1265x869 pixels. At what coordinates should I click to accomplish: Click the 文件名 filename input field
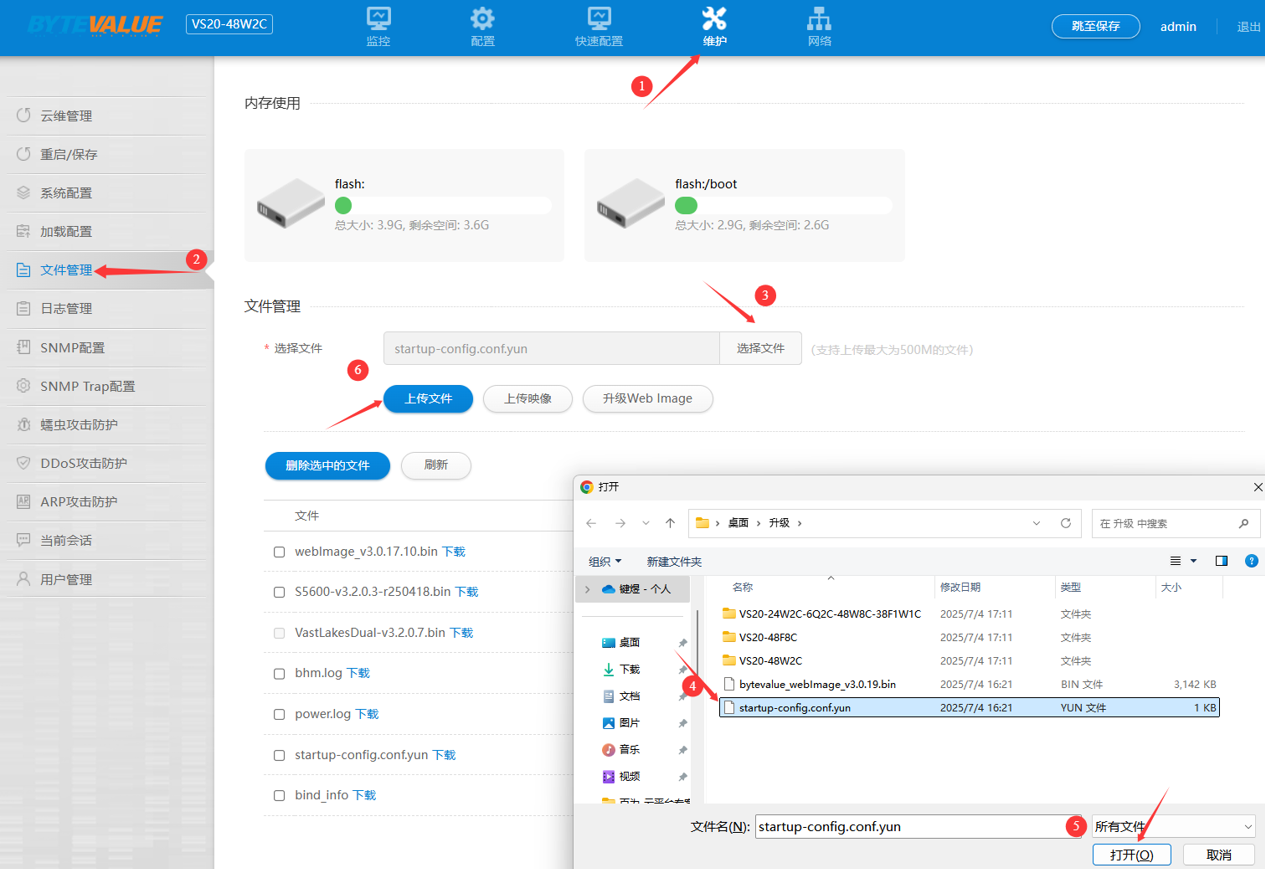[910, 827]
